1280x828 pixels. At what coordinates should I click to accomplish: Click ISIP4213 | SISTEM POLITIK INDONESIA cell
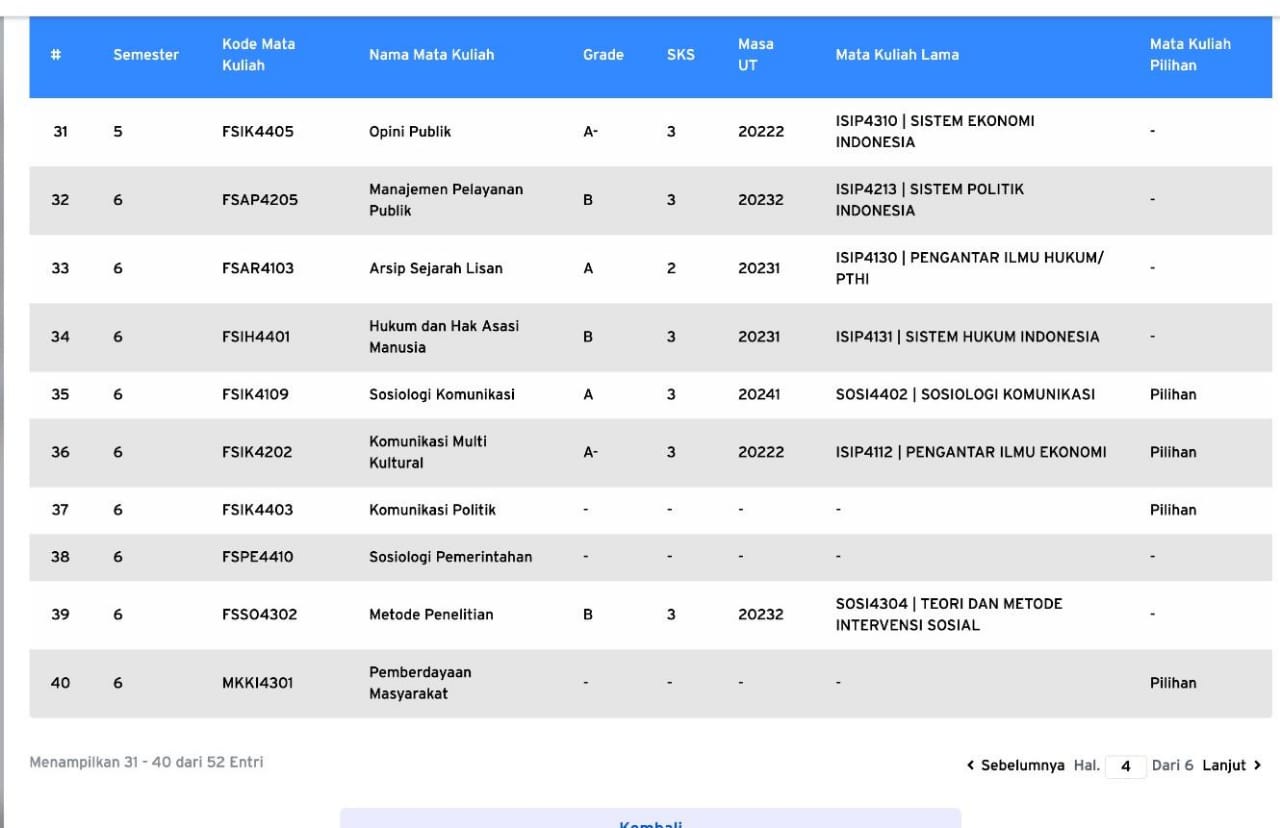[930, 200]
